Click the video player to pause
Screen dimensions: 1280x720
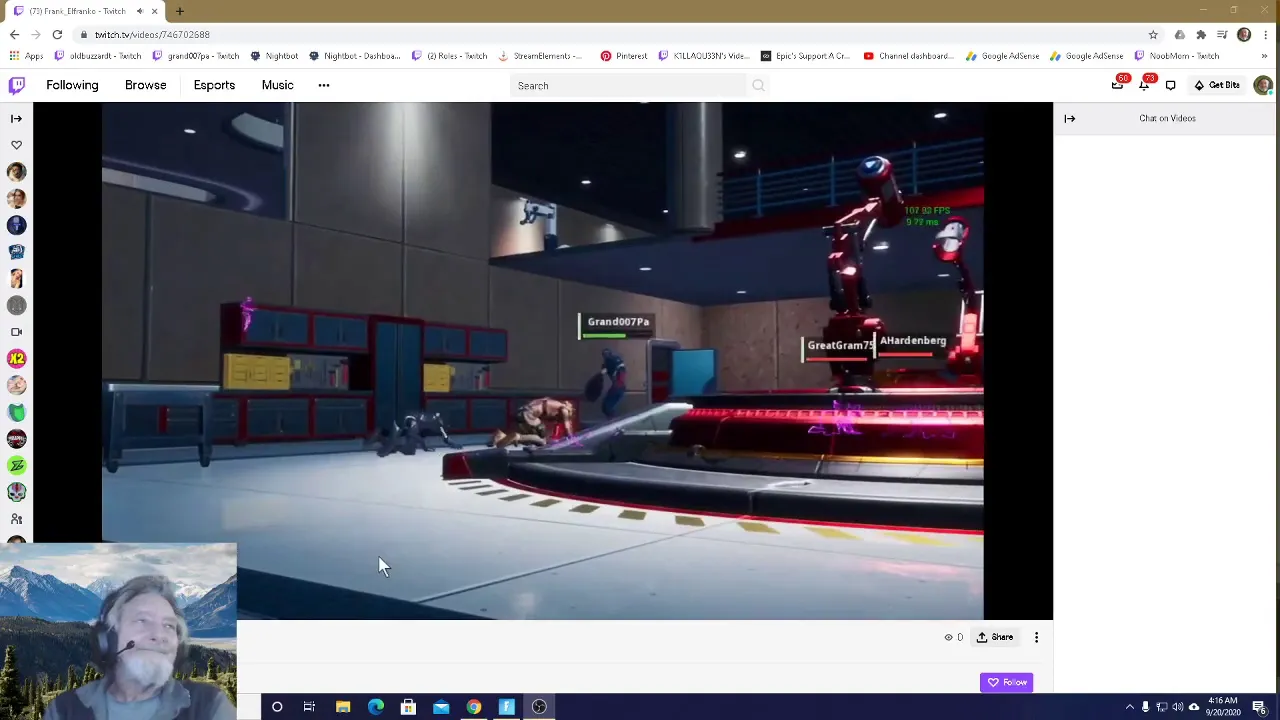[x=542, y=360]
